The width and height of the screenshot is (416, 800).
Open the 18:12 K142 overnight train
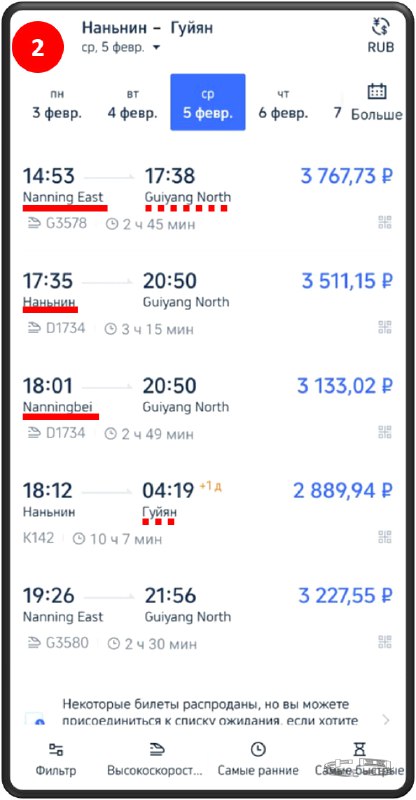pyautogui.click(x=208, y=514)
